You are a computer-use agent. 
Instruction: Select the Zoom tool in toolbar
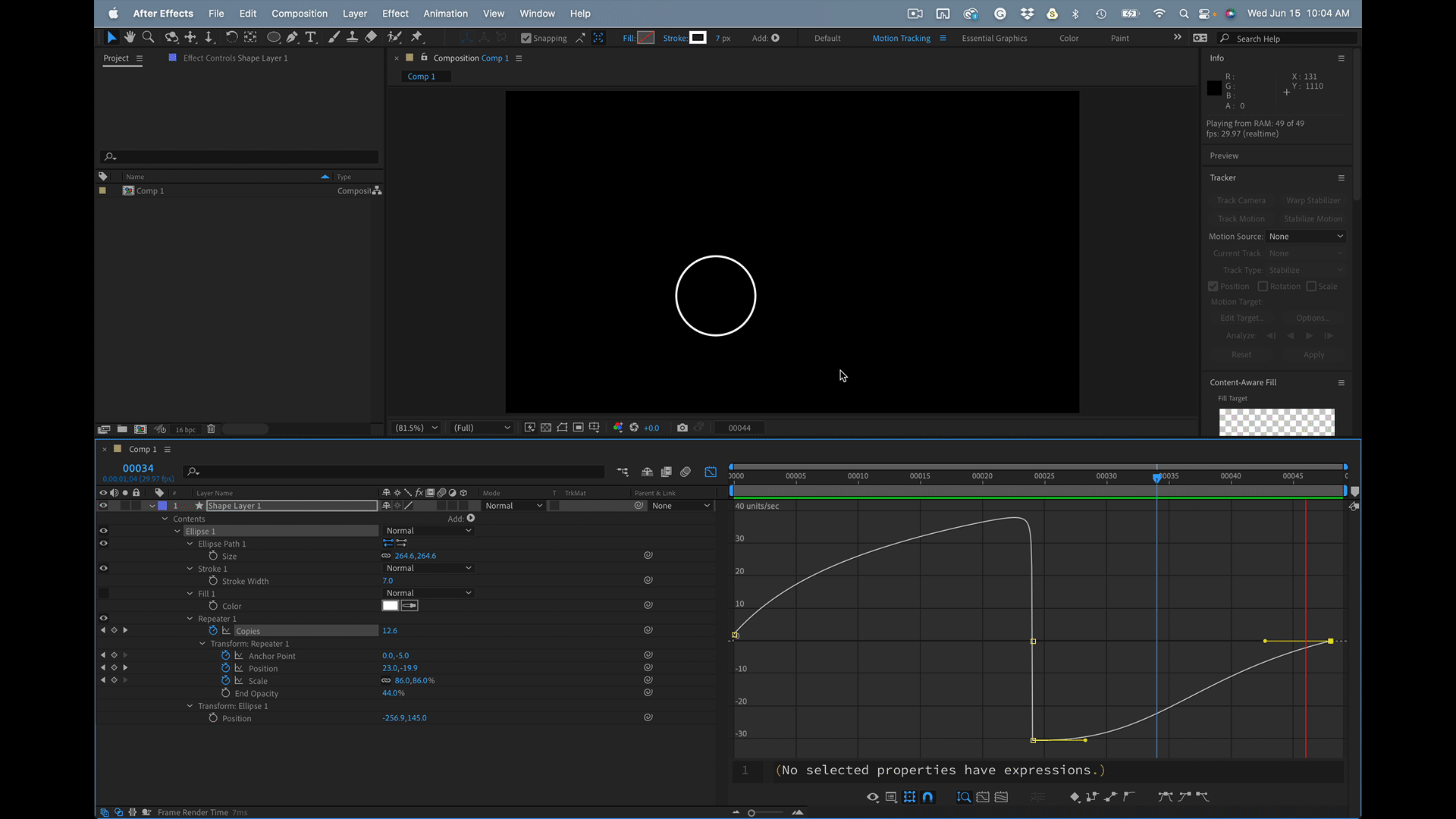(x=149, y=37)
